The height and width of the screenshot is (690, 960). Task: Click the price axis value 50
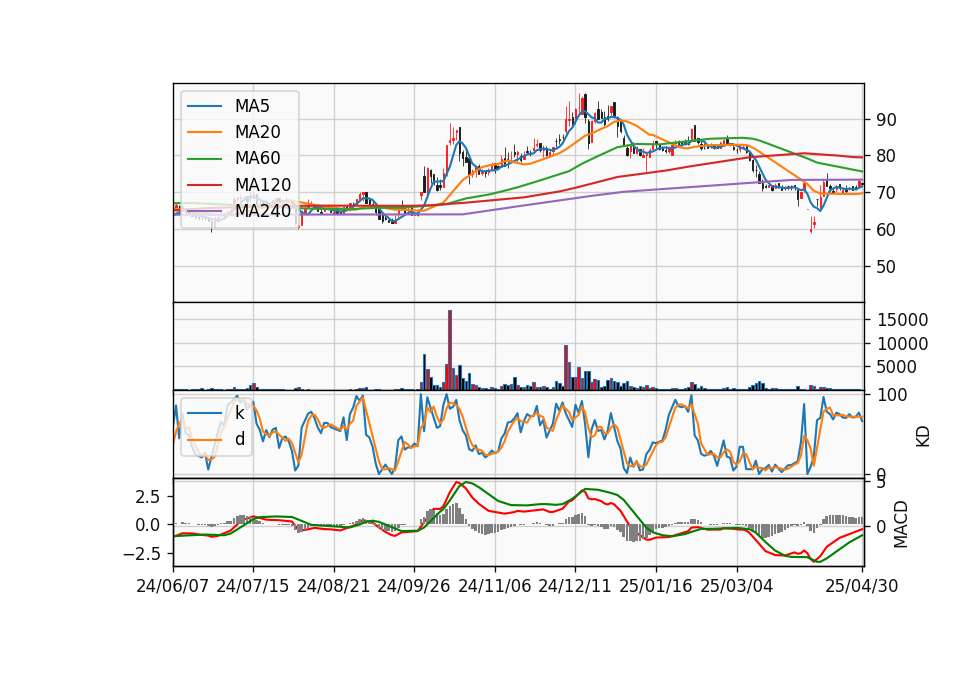point(886,267)
